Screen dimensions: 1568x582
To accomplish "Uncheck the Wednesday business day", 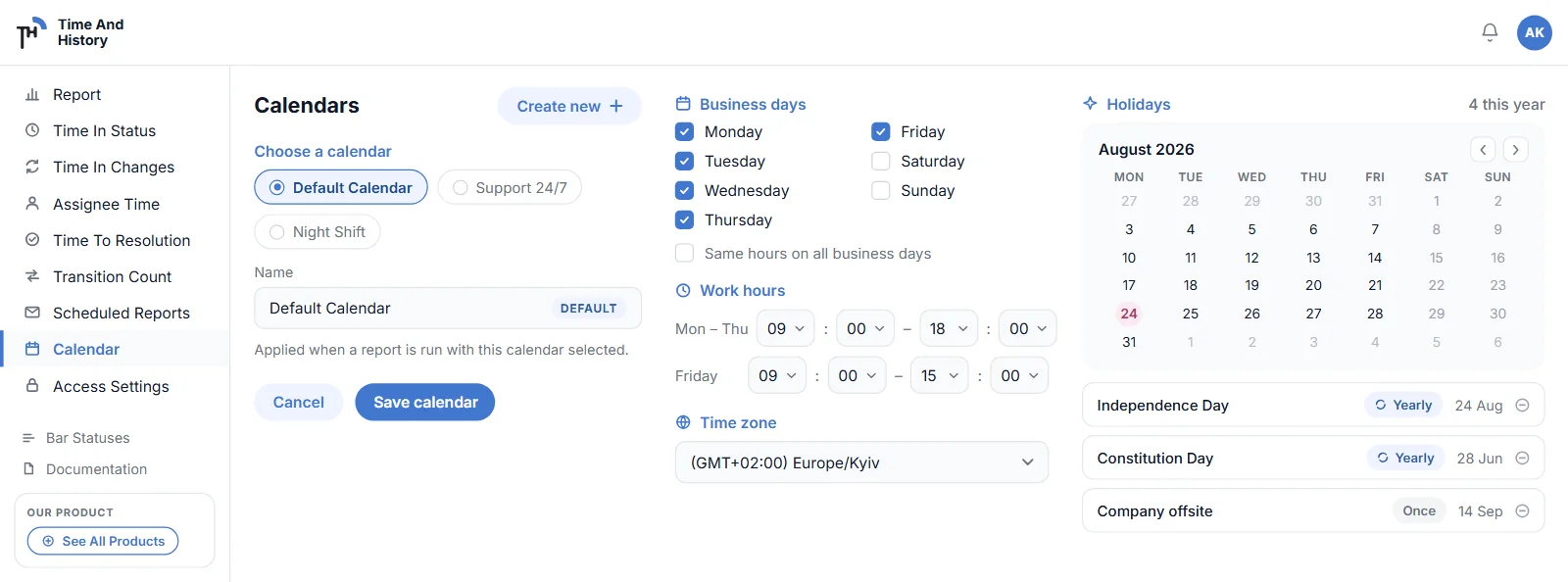I will (684, 190).
